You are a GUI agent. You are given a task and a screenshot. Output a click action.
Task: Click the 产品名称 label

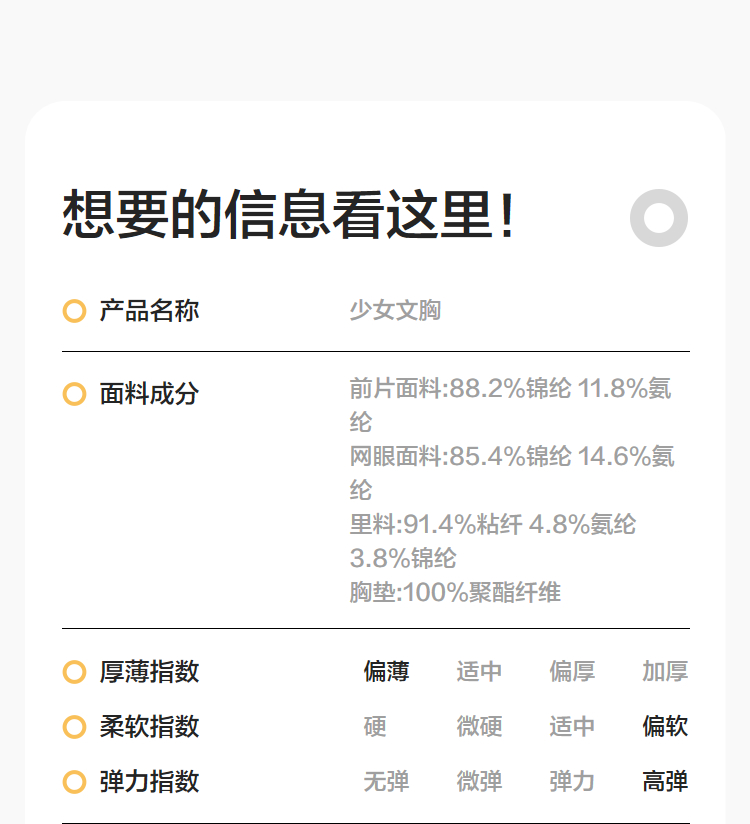(149, 311)
